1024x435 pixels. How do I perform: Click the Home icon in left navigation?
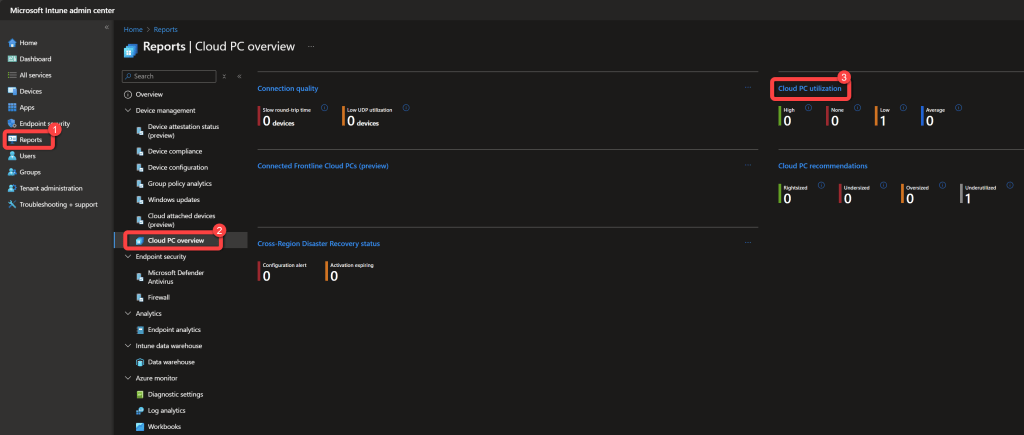pos(12,43)
